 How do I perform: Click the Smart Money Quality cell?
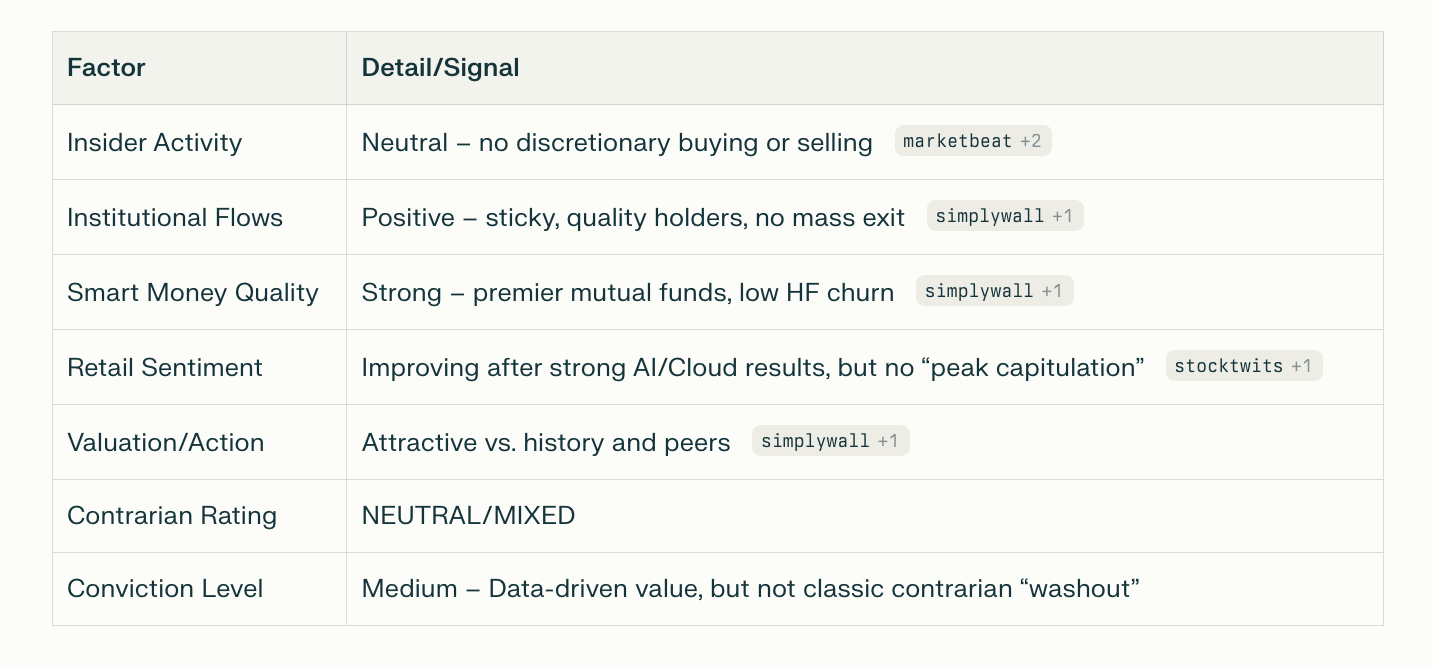click(x=192, y=293)
